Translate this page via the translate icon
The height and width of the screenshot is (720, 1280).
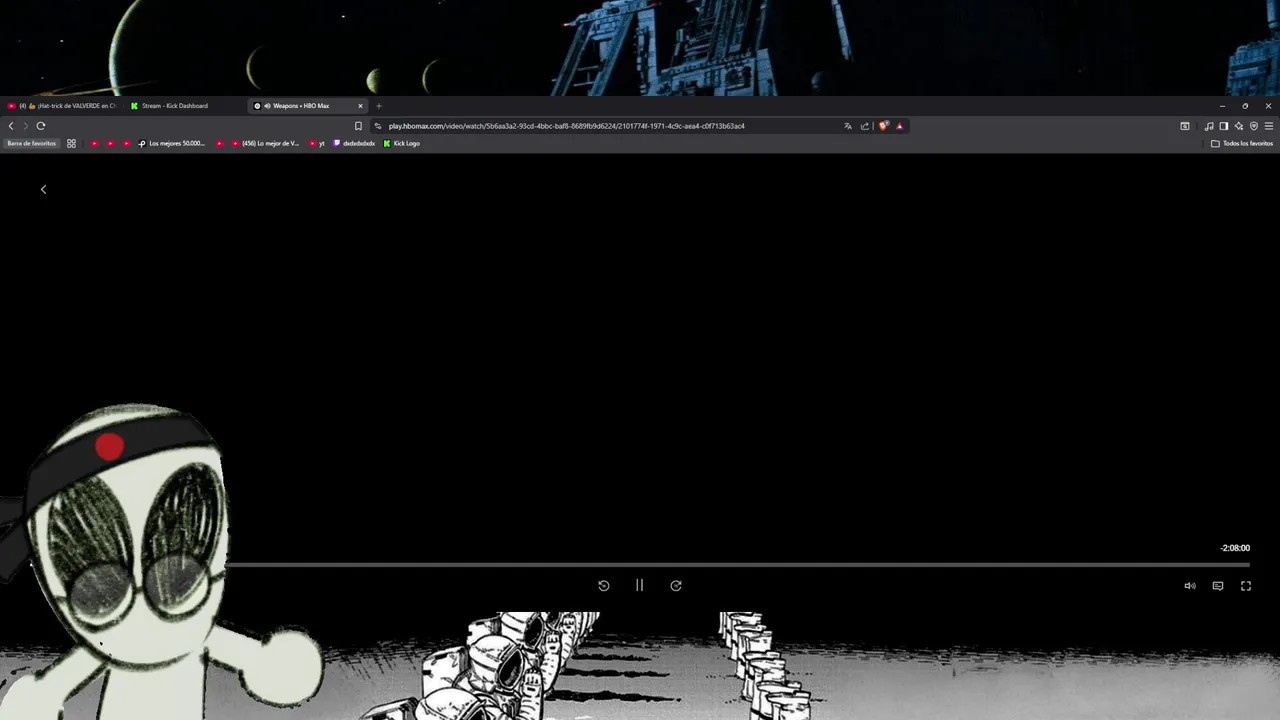point(848,126)
